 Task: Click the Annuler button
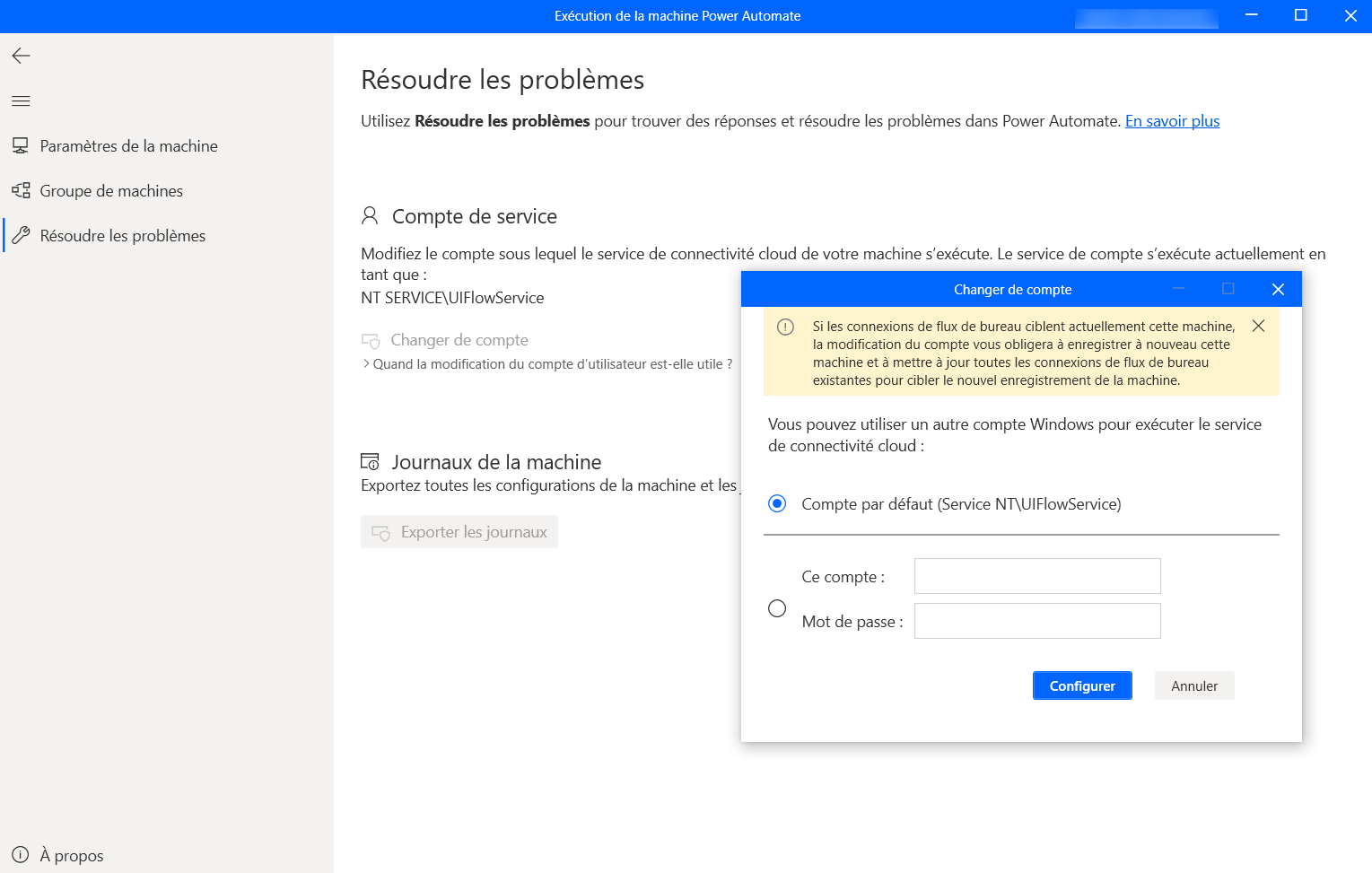coord(1194,685)
